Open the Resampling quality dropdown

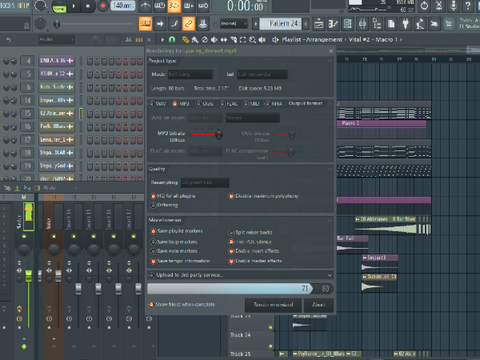pos(205,182)
